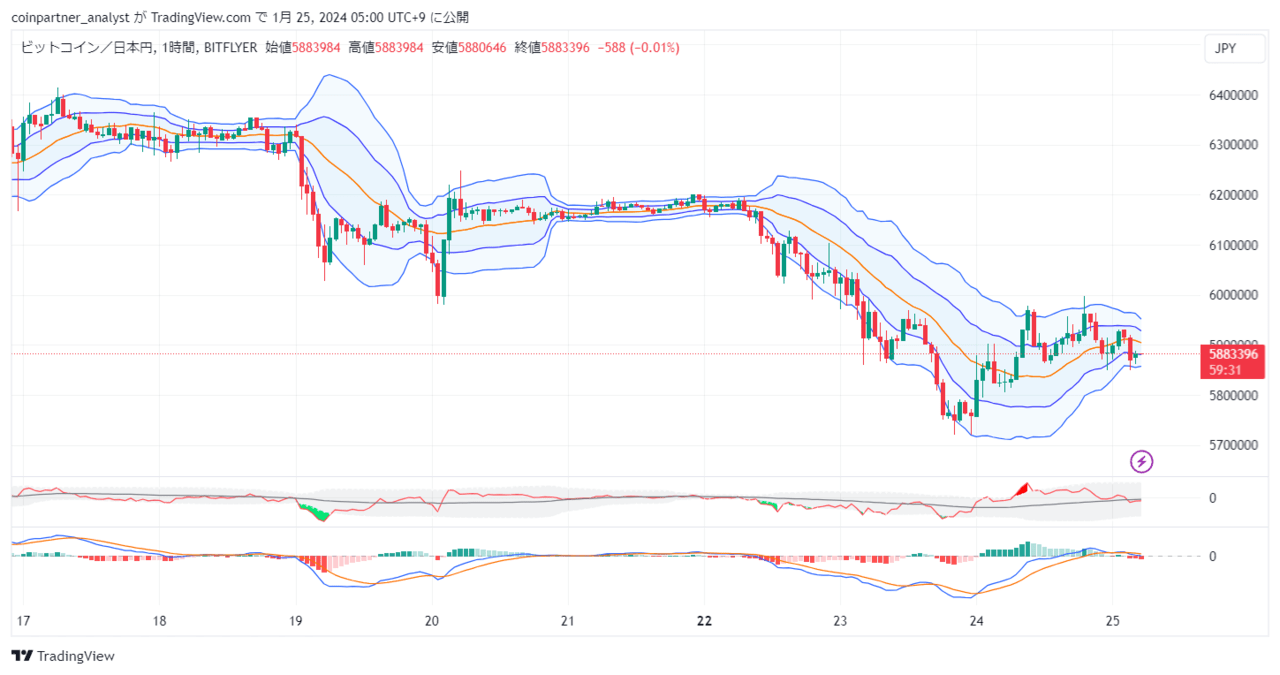Click the oscillator pane zero level label
The image size is (1280, 675).
(x=1212, y=498)
